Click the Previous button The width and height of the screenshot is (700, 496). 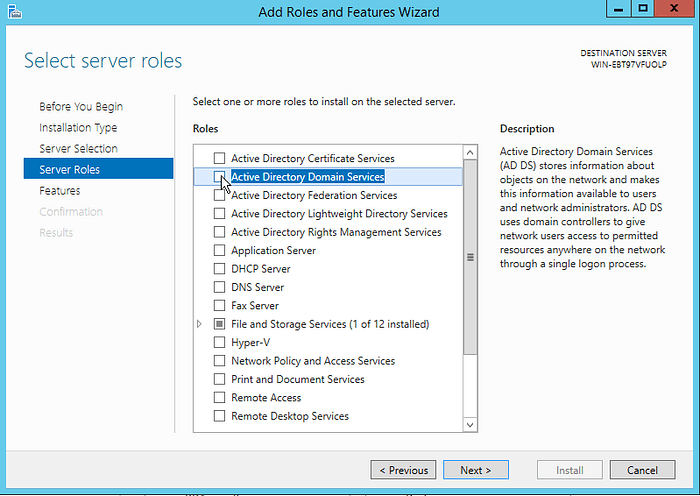tap(403, 470)
